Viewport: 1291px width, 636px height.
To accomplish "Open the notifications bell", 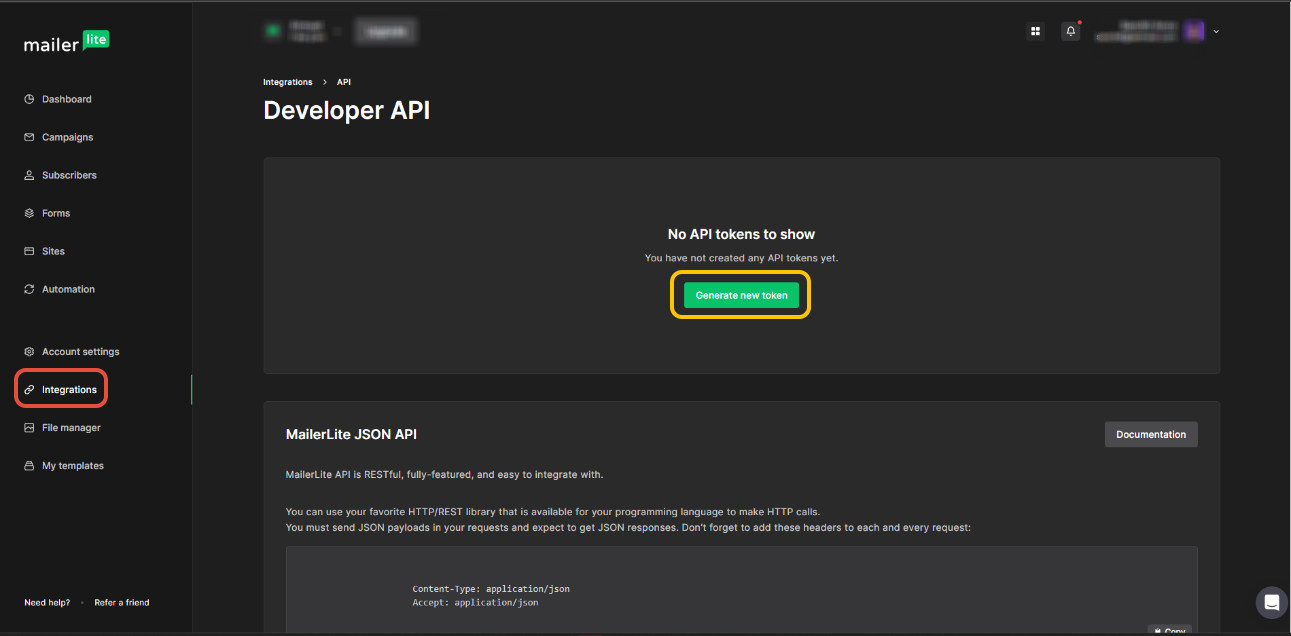I will pos(1071,31).
